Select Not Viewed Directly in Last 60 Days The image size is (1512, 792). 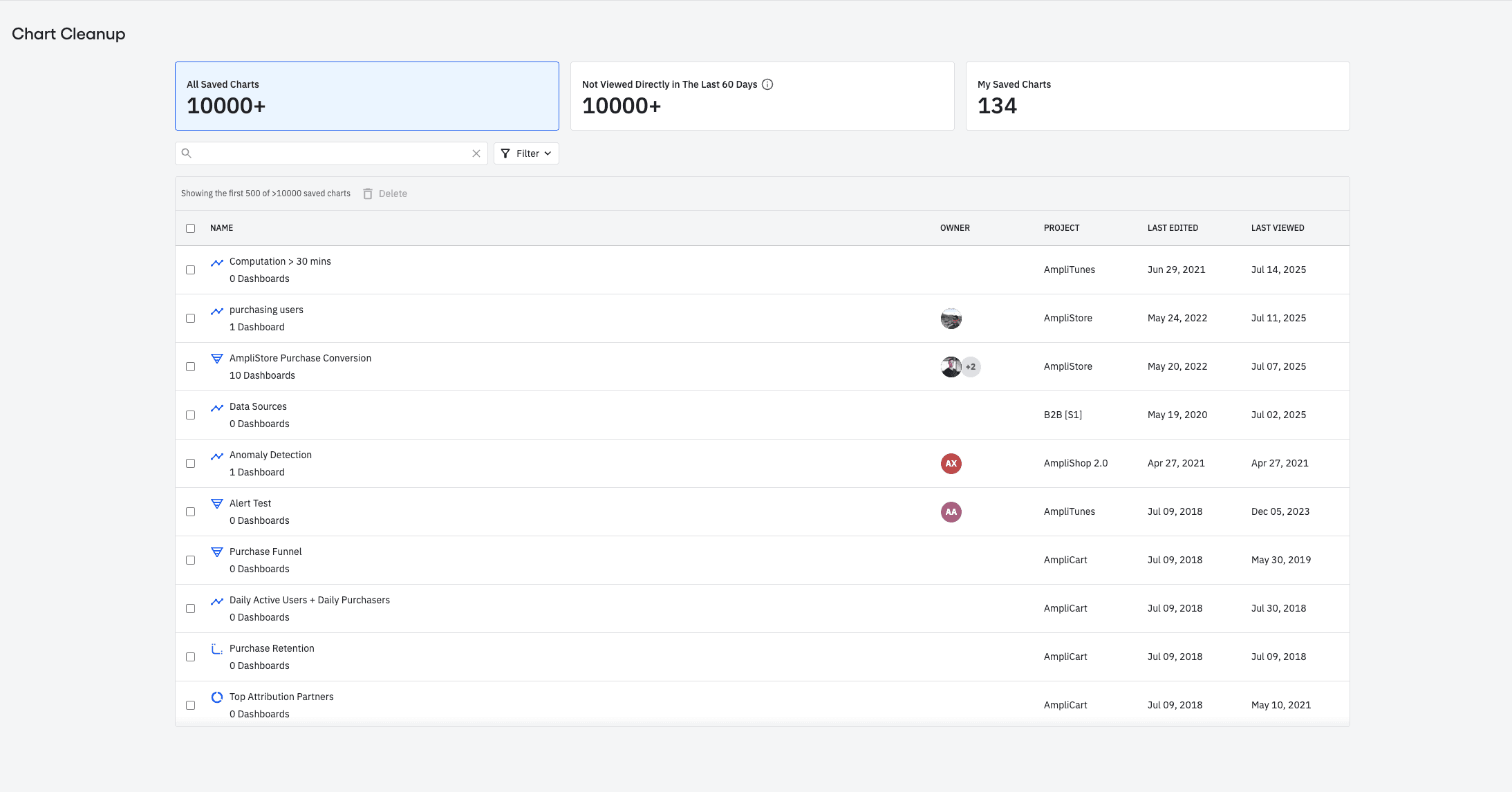(762, 96)
